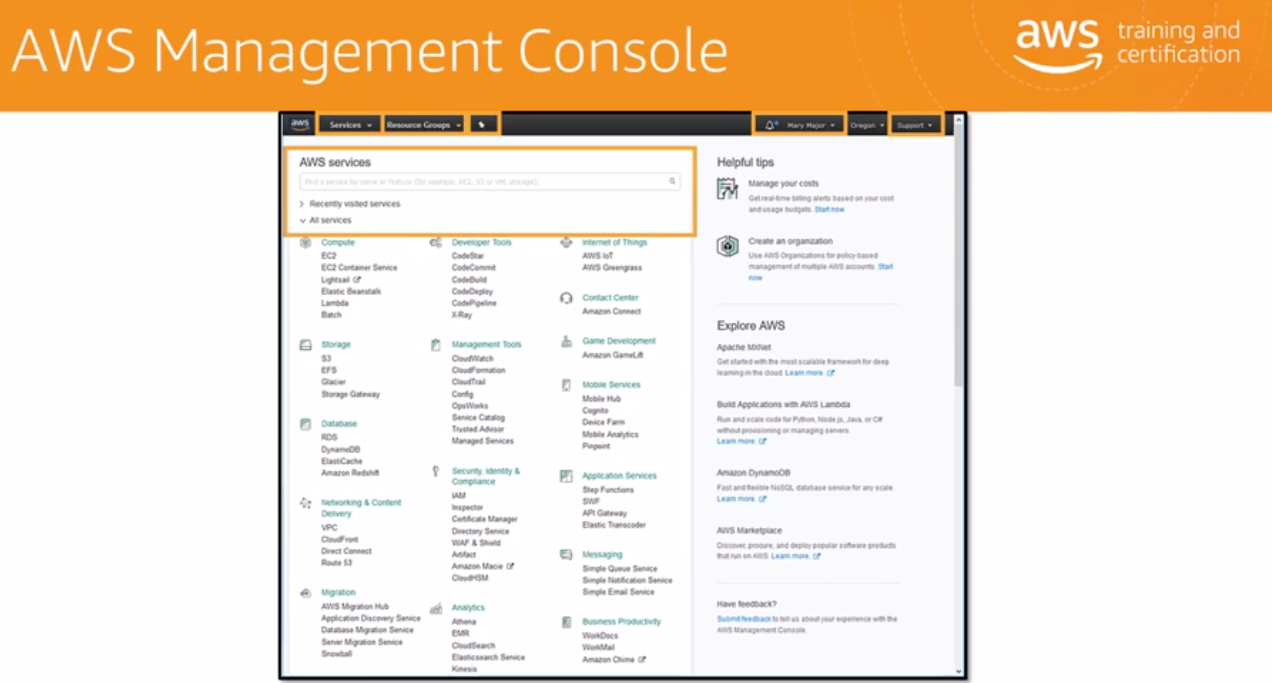Open Cognito under Mobile Services
The width and height of the screenshot is (1272, 683).
596,411
